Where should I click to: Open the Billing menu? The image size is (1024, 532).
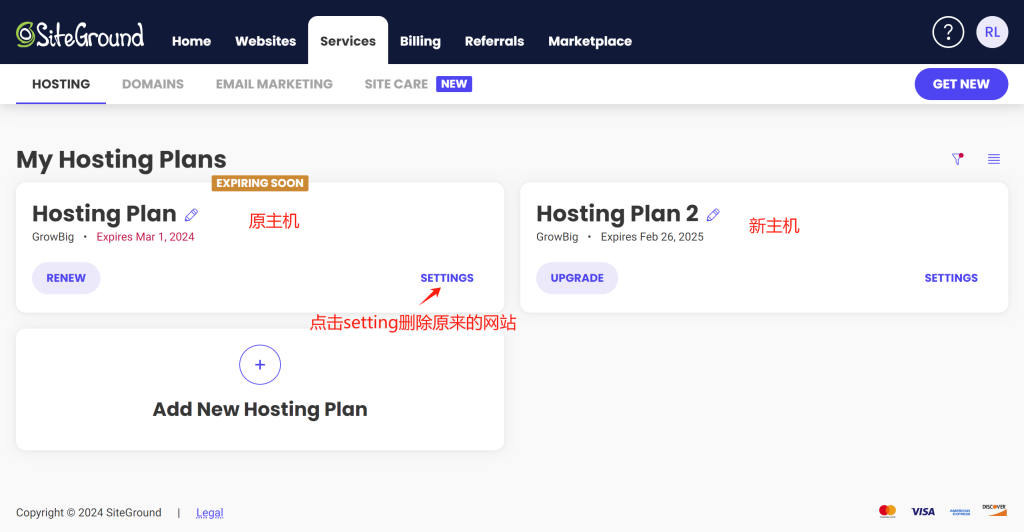coord(420,41)
